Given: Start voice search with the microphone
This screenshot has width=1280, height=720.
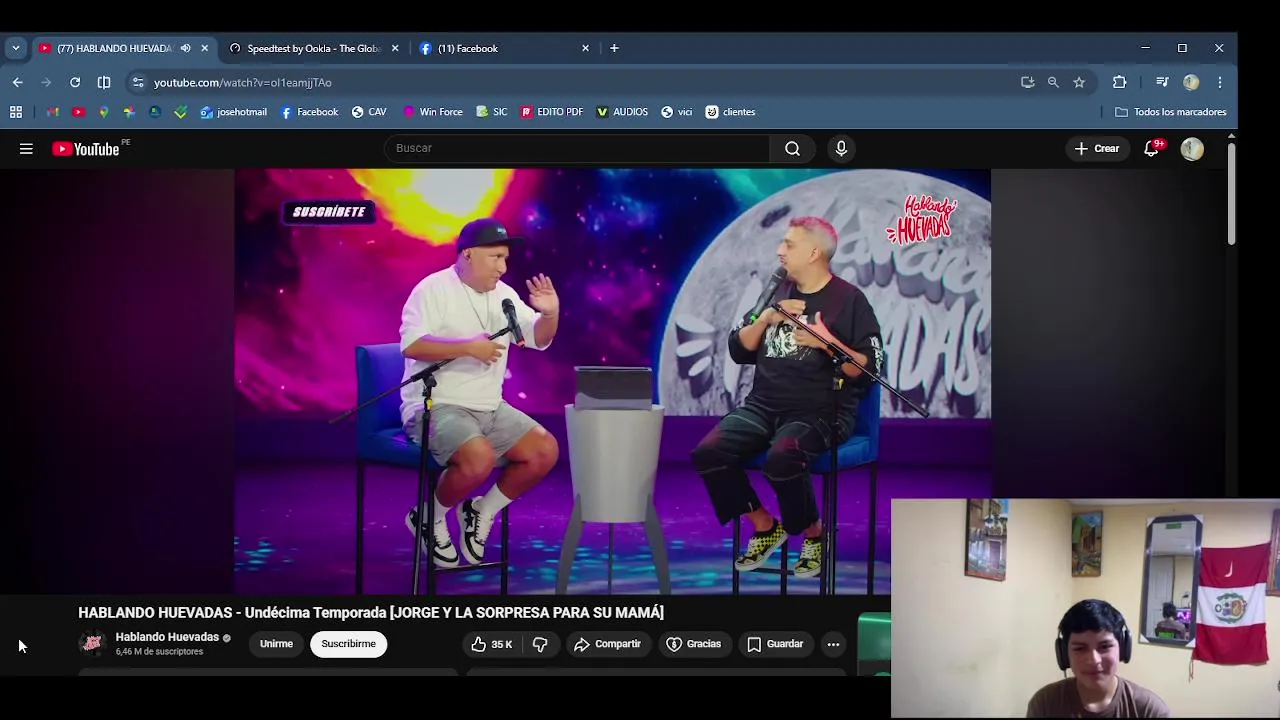Looking at the screenshot, I should pos(841,149).
